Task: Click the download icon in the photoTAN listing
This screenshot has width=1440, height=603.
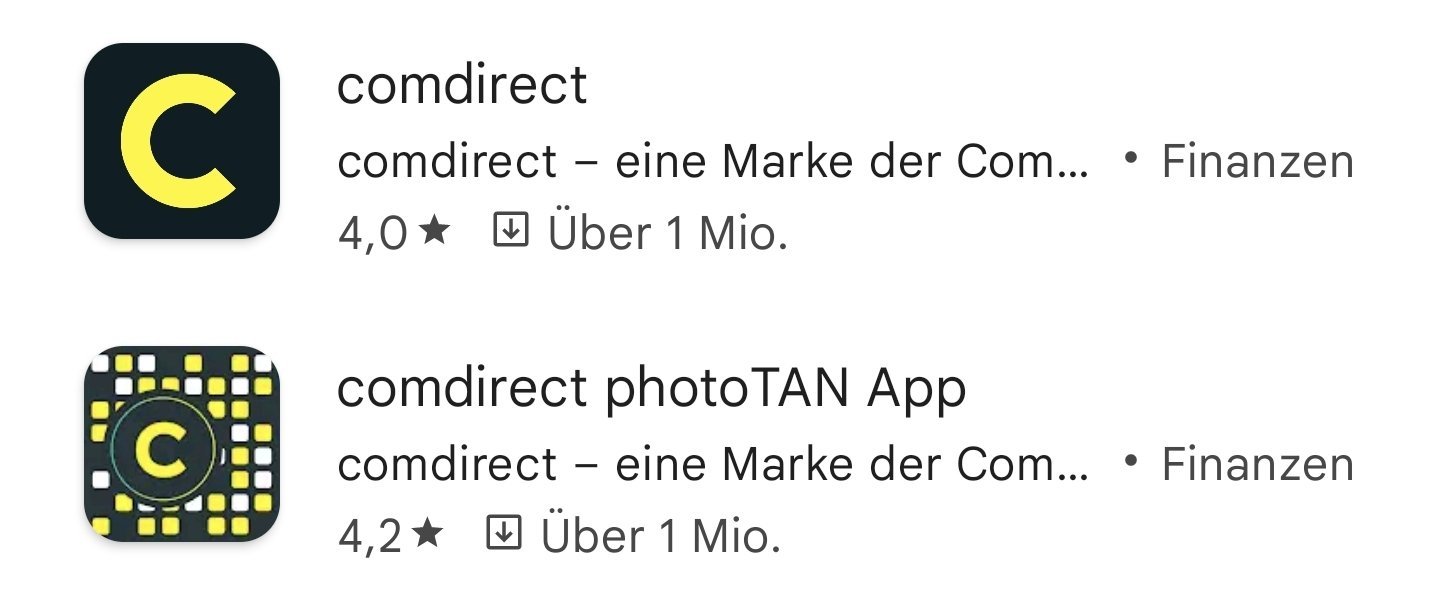Action: 504,535
